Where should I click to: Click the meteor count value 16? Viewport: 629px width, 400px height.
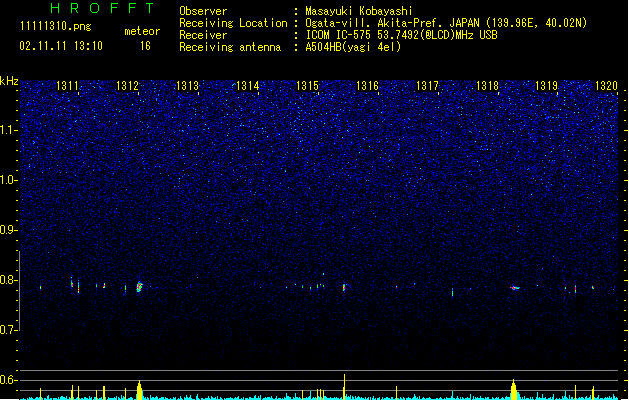click(x=145, y=46)
